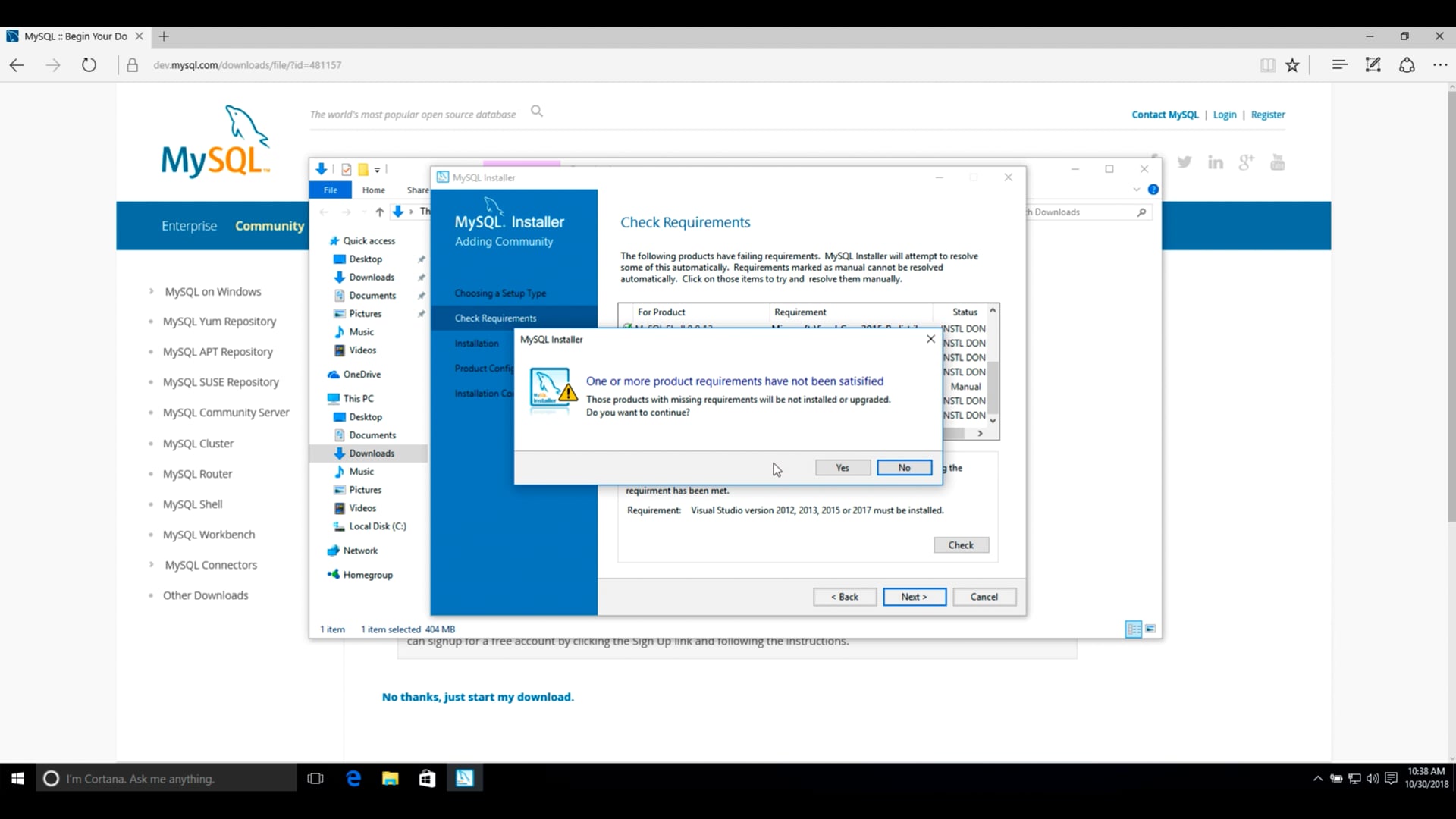Show hidden system tray icons
Screen dimensions: 1456x819
tap(1317, 779)
